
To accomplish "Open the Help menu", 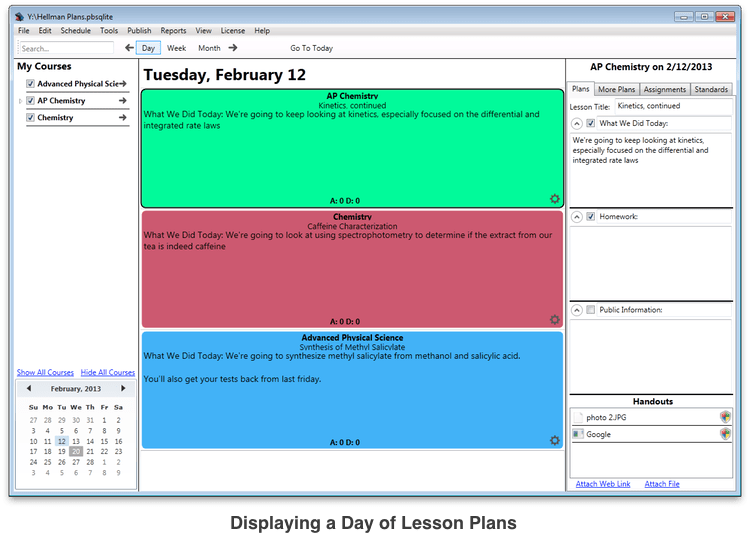I will click(262, 31).
